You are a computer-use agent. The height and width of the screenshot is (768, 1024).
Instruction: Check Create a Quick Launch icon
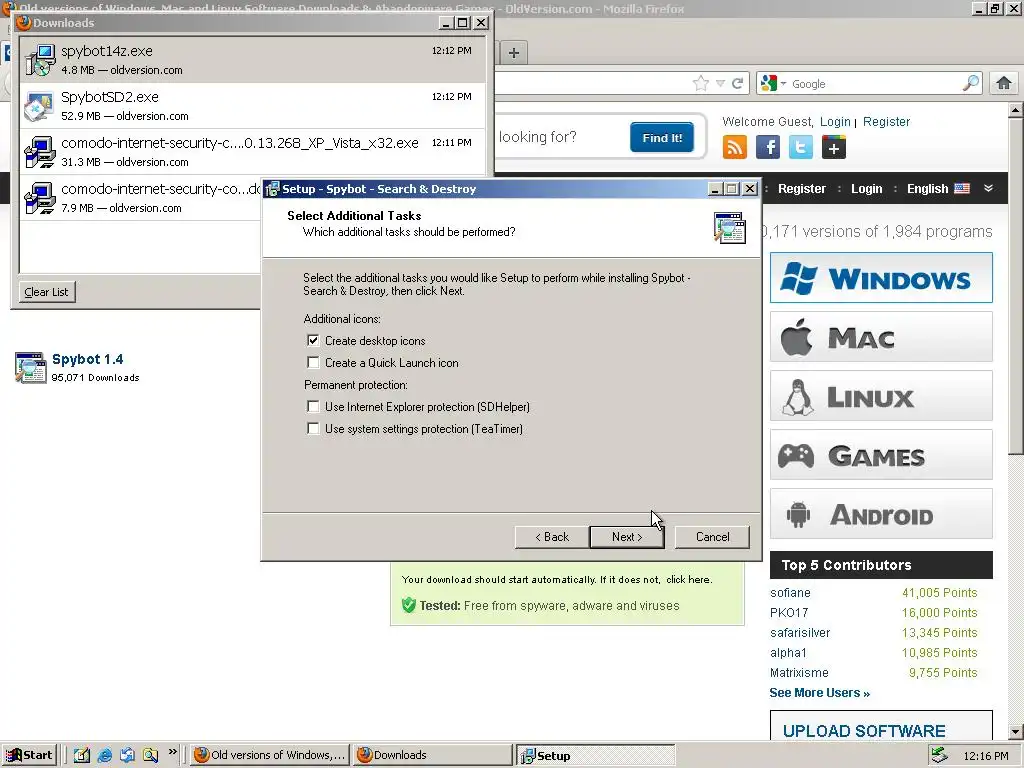(x=313, y=362)
